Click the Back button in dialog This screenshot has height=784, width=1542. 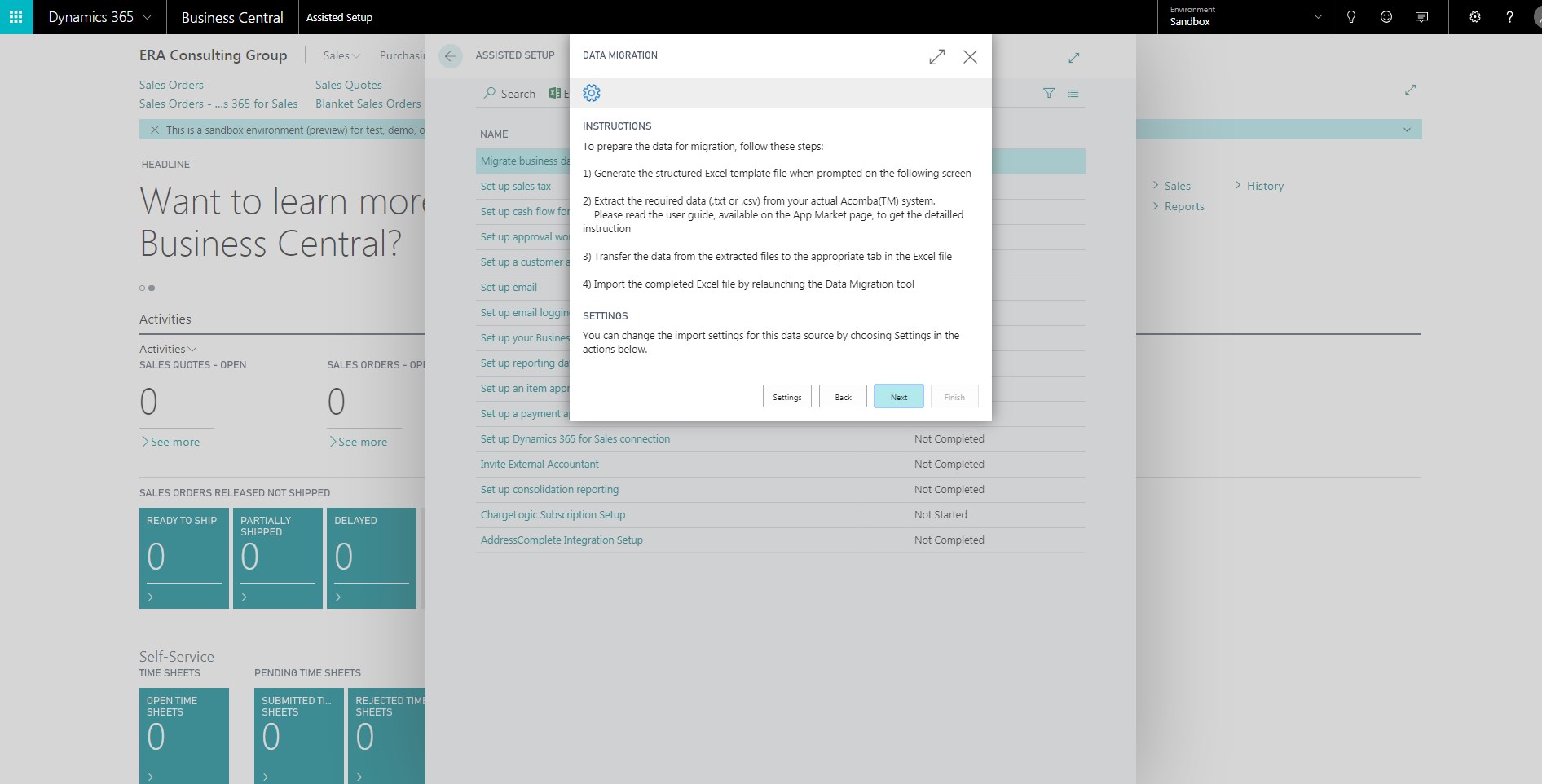(x=843, y=397)
